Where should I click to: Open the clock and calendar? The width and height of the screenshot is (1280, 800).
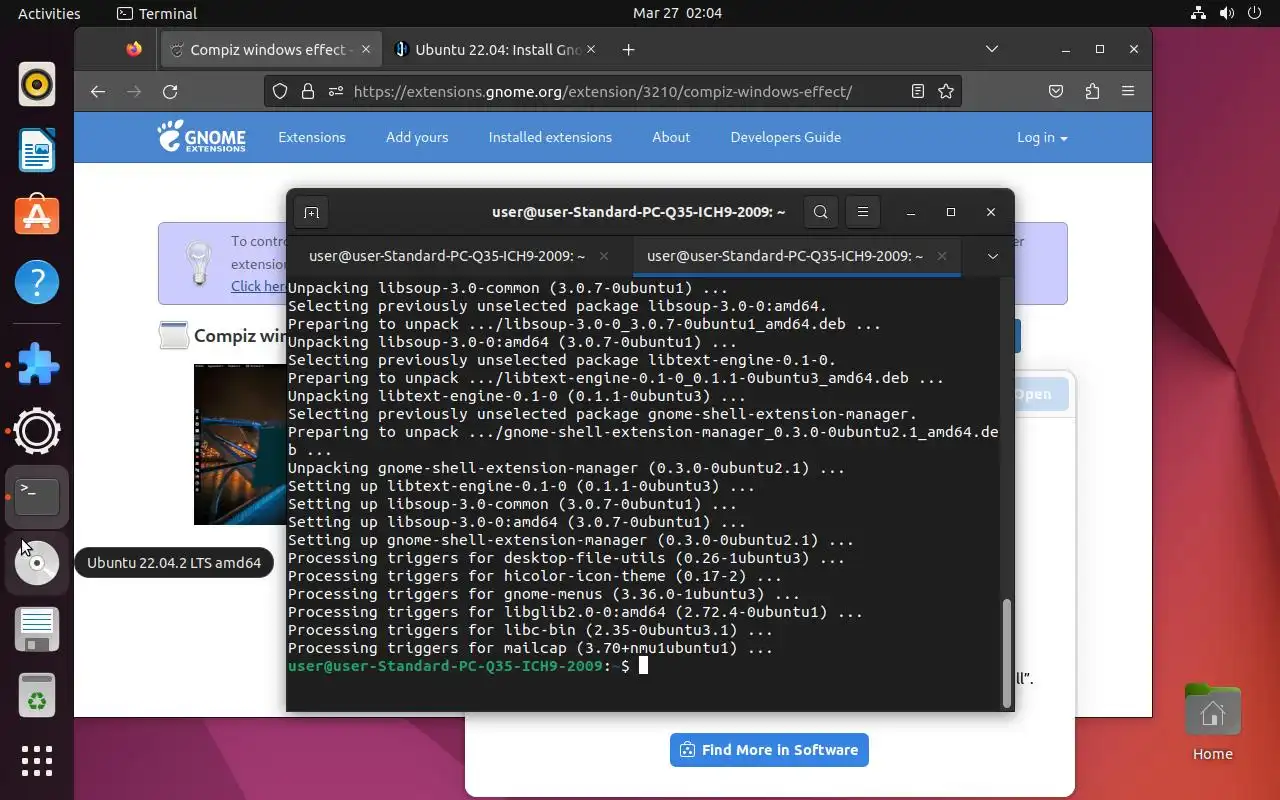[x=677, y=13]
